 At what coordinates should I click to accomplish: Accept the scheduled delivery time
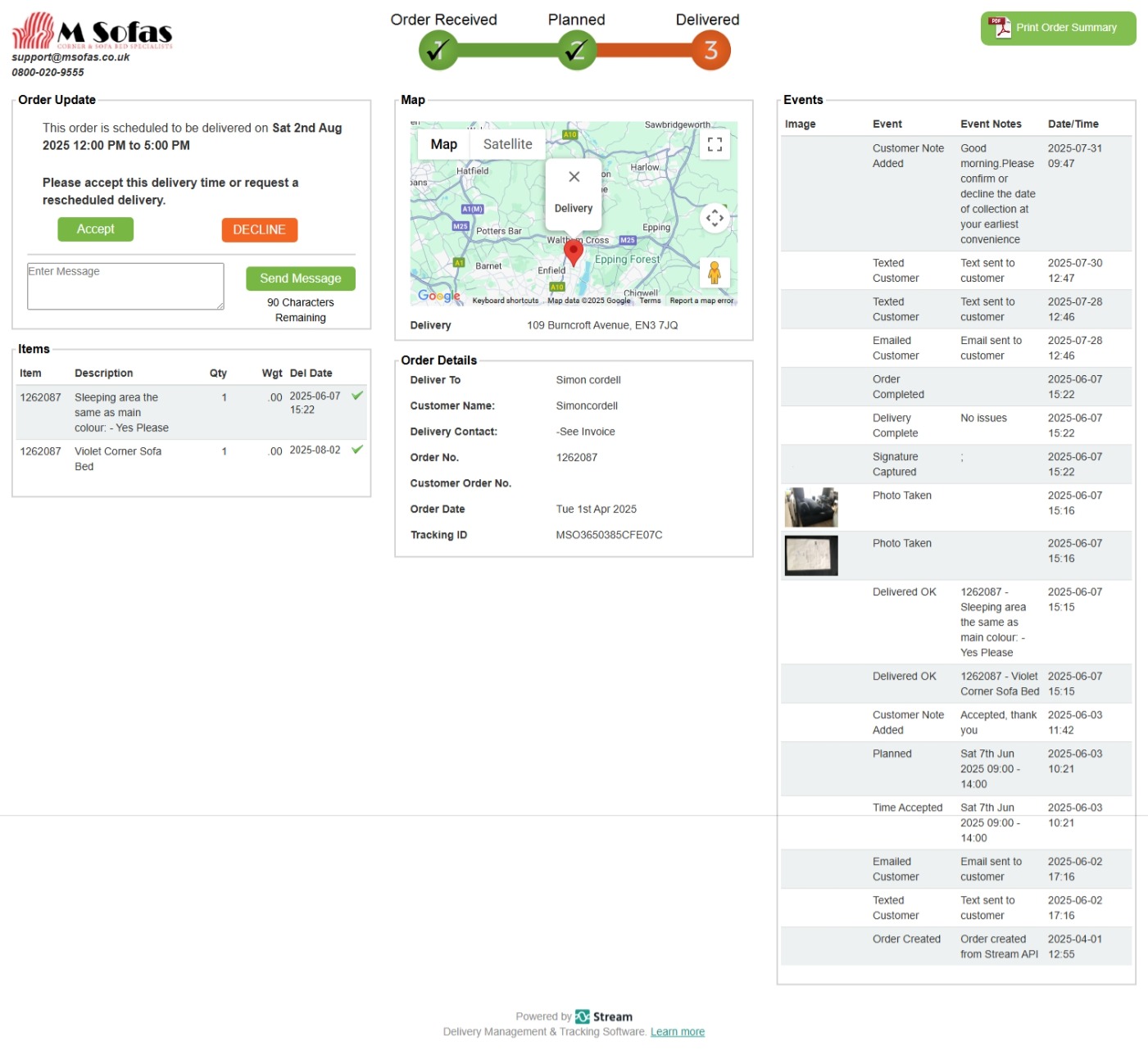pos(95,229)
